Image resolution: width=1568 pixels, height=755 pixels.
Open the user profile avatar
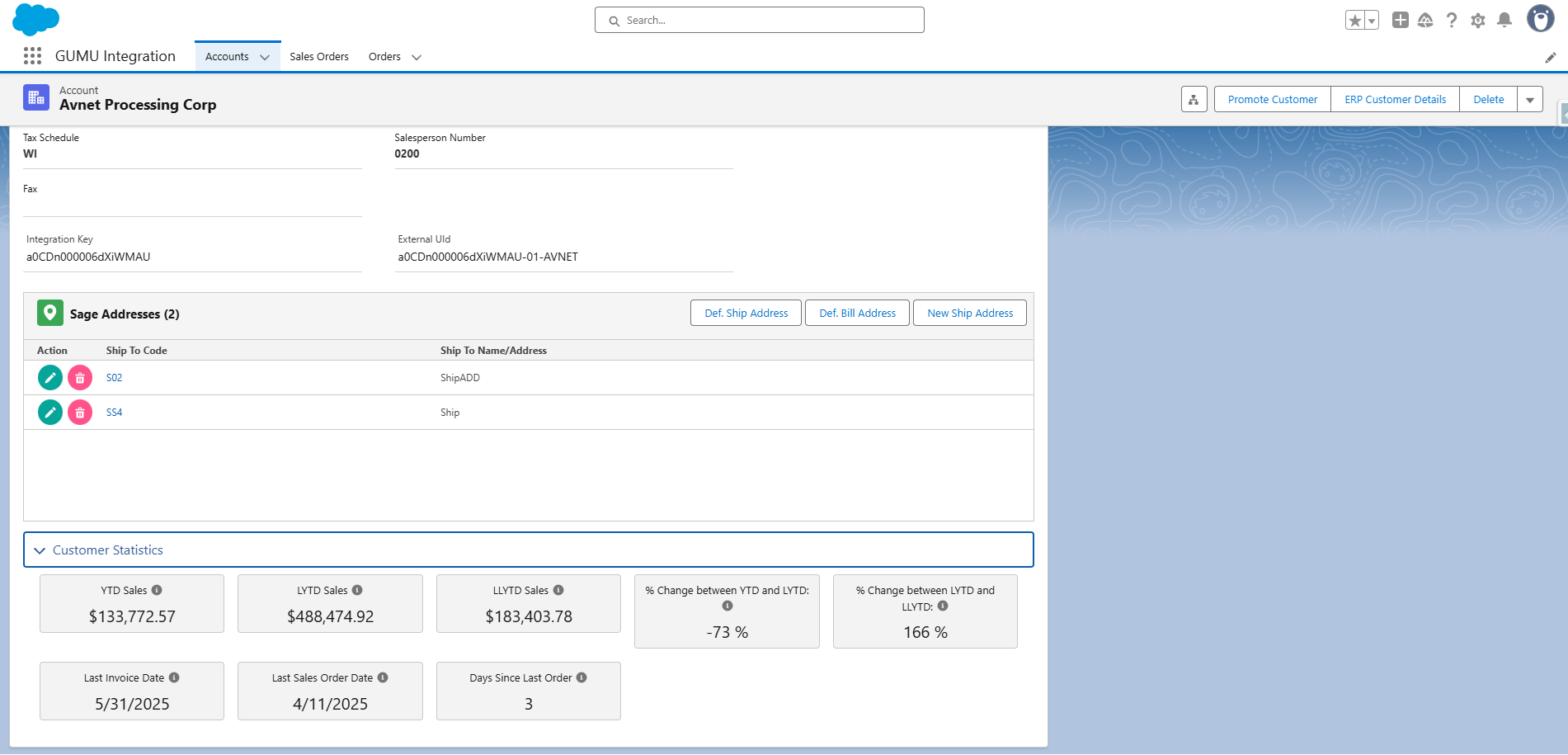pos(1540,18)
